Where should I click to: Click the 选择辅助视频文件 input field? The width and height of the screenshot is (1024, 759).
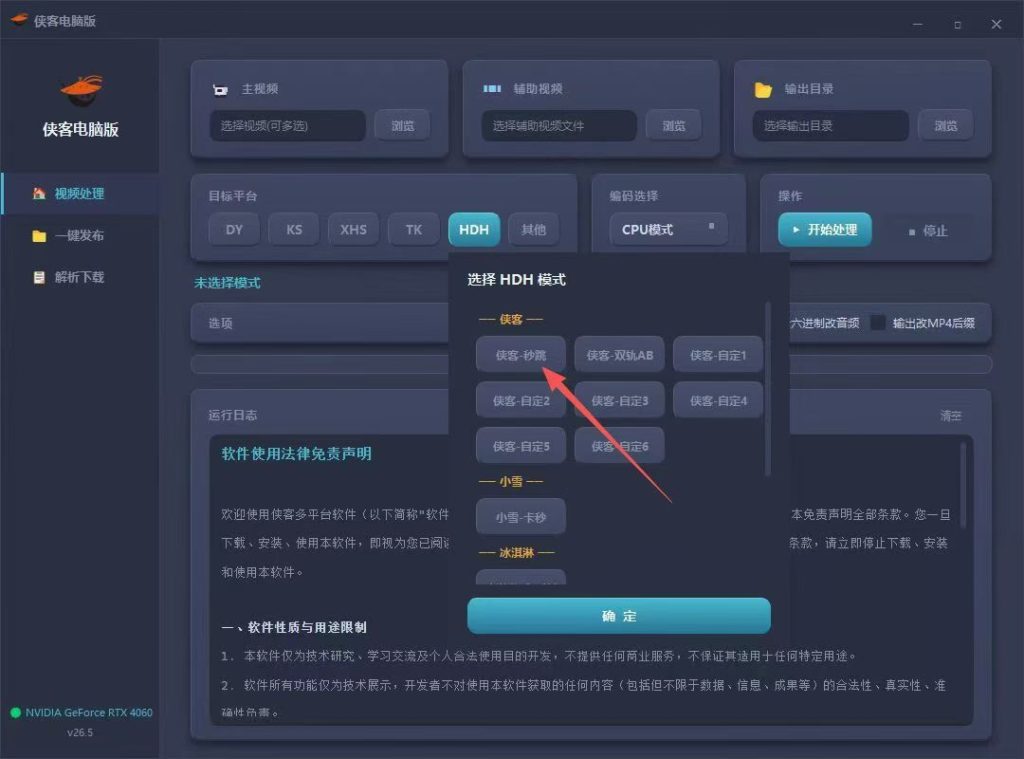pos(559,125)
